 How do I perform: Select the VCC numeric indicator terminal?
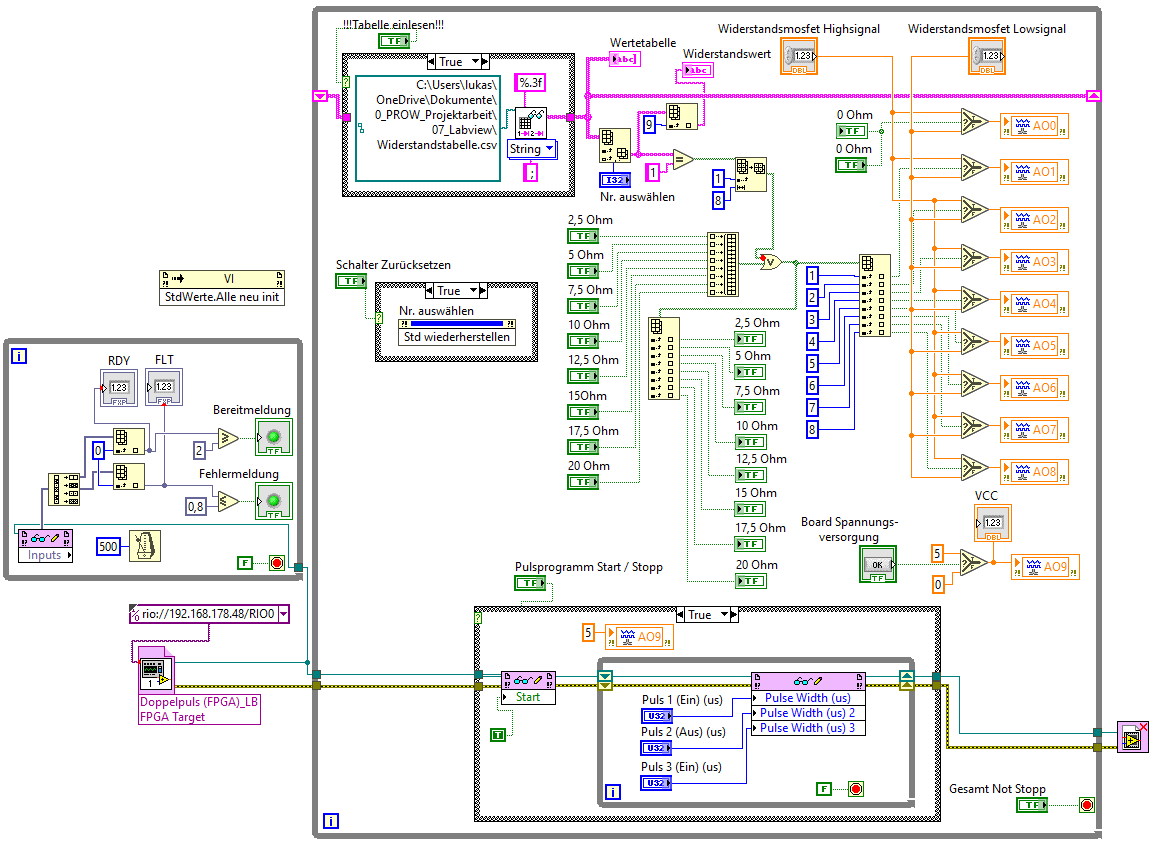993,523
